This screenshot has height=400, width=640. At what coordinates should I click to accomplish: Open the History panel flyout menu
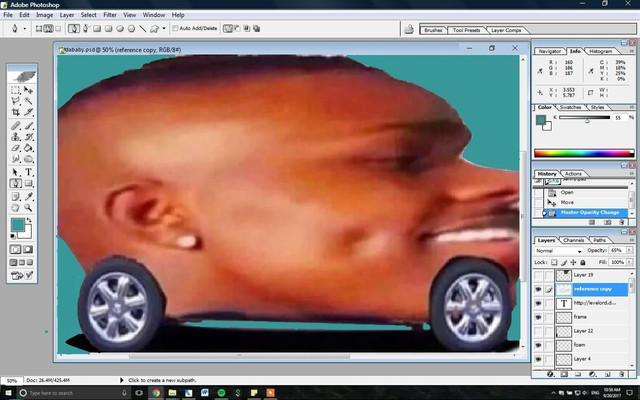click(631, 174)
